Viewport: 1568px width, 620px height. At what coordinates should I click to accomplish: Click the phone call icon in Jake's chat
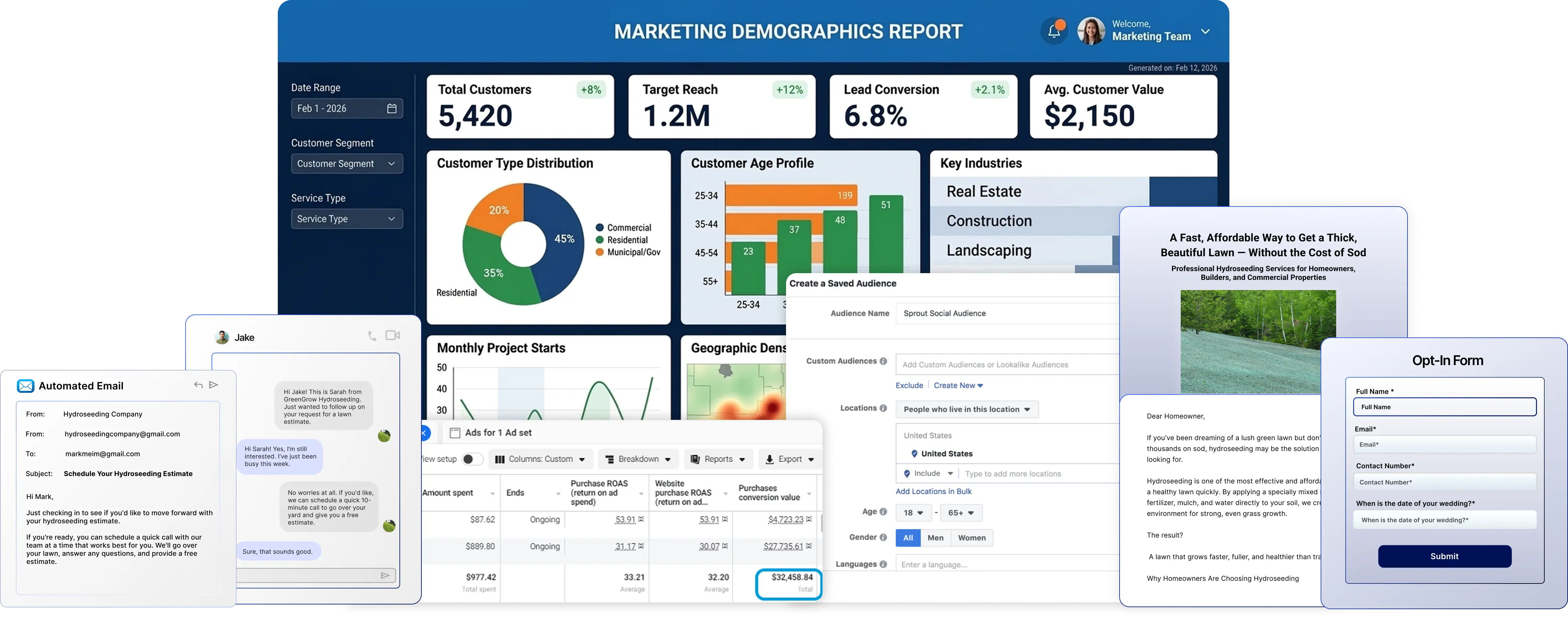[372, 336]
